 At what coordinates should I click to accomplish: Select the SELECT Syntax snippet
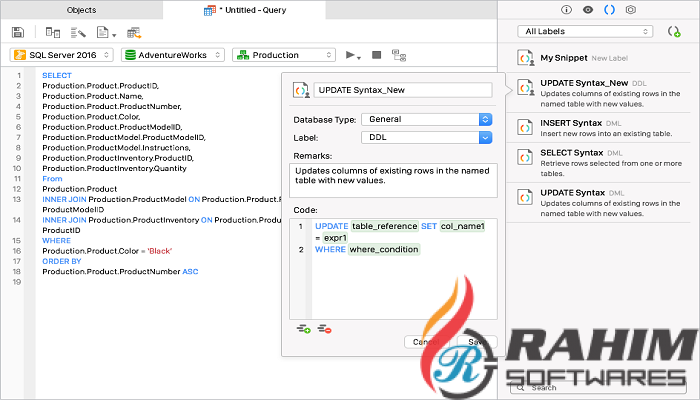[599, 162]
